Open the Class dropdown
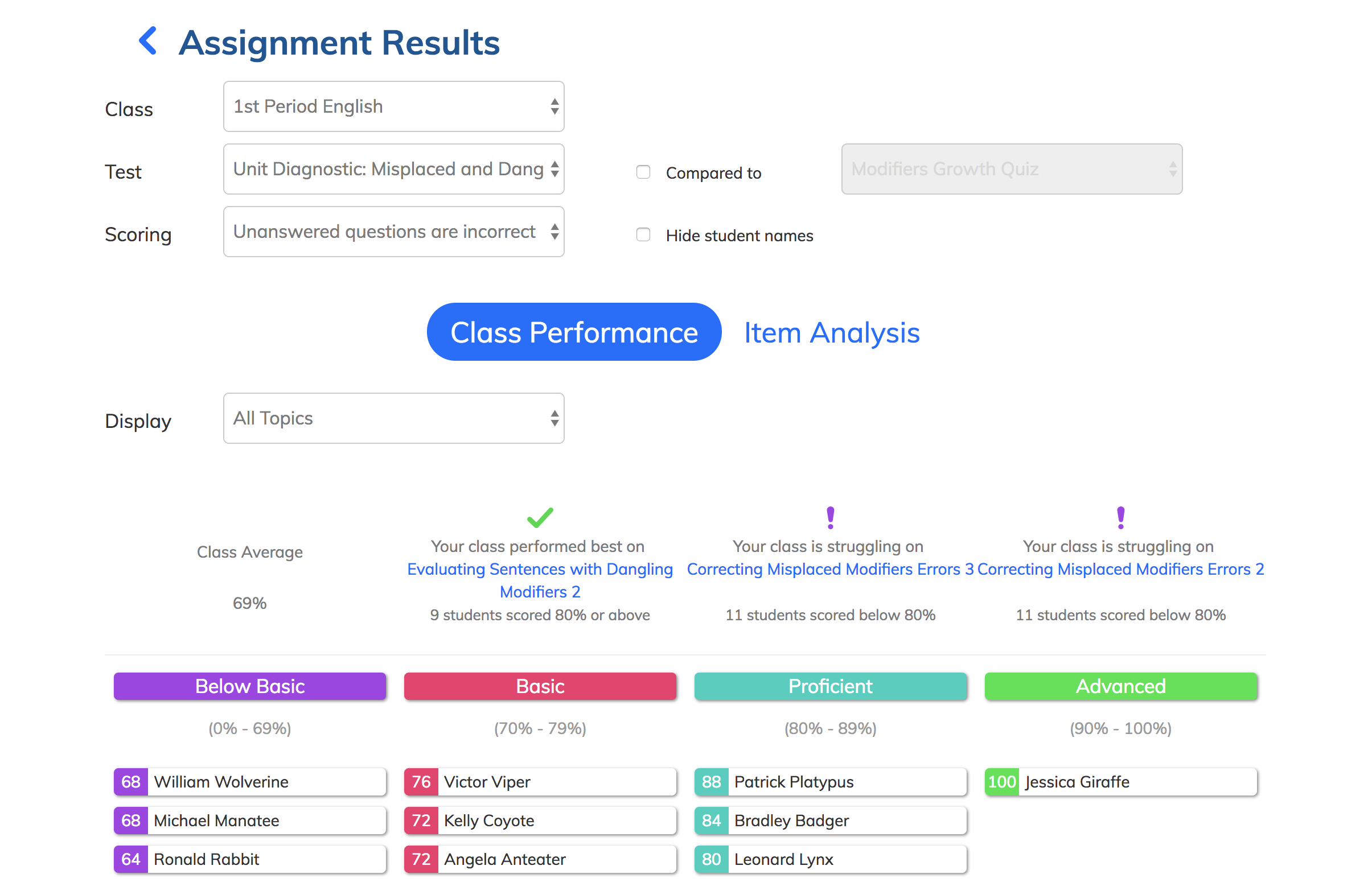This screenshot has width=1372, height=882. 393,106
